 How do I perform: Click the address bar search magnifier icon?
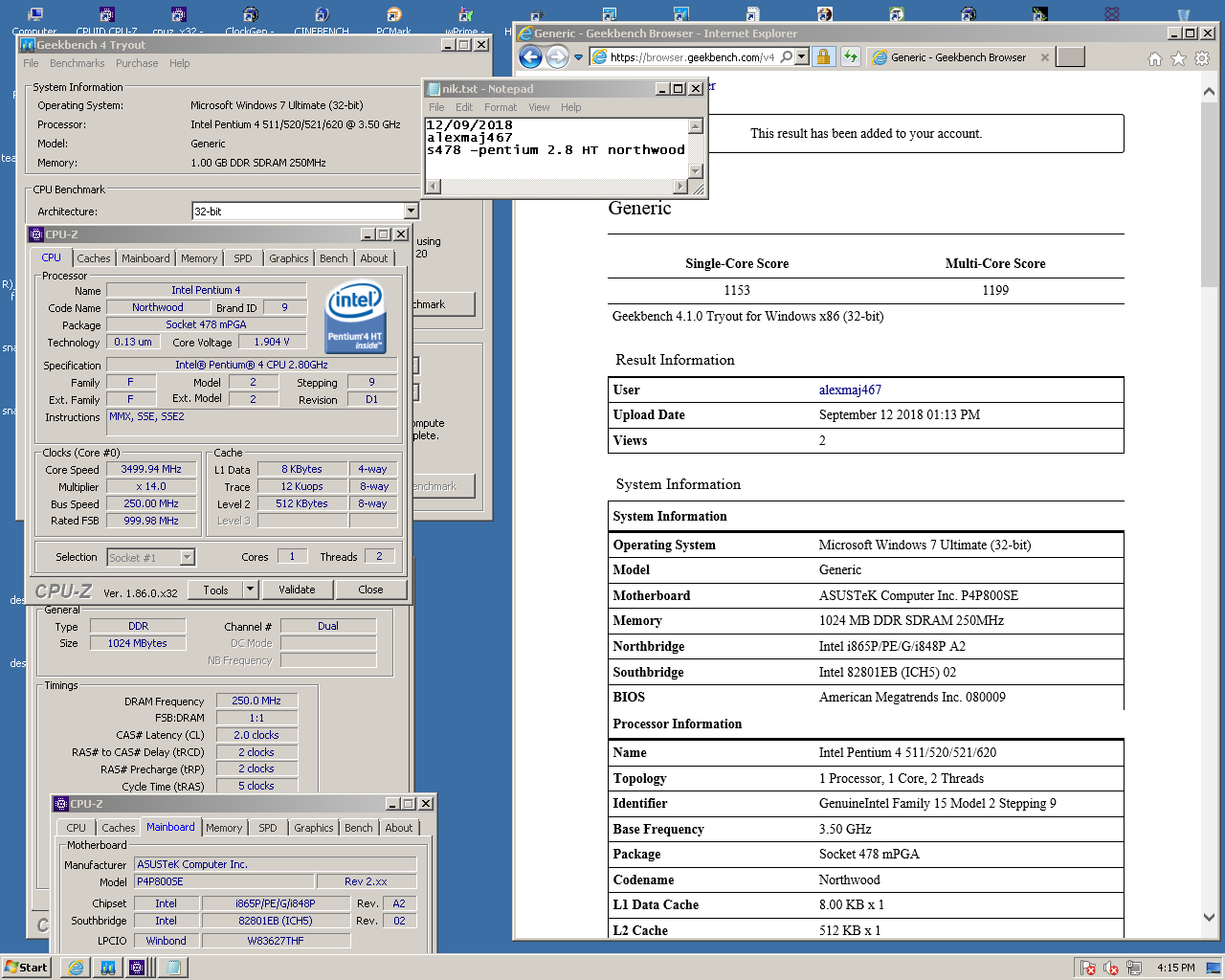787,57
